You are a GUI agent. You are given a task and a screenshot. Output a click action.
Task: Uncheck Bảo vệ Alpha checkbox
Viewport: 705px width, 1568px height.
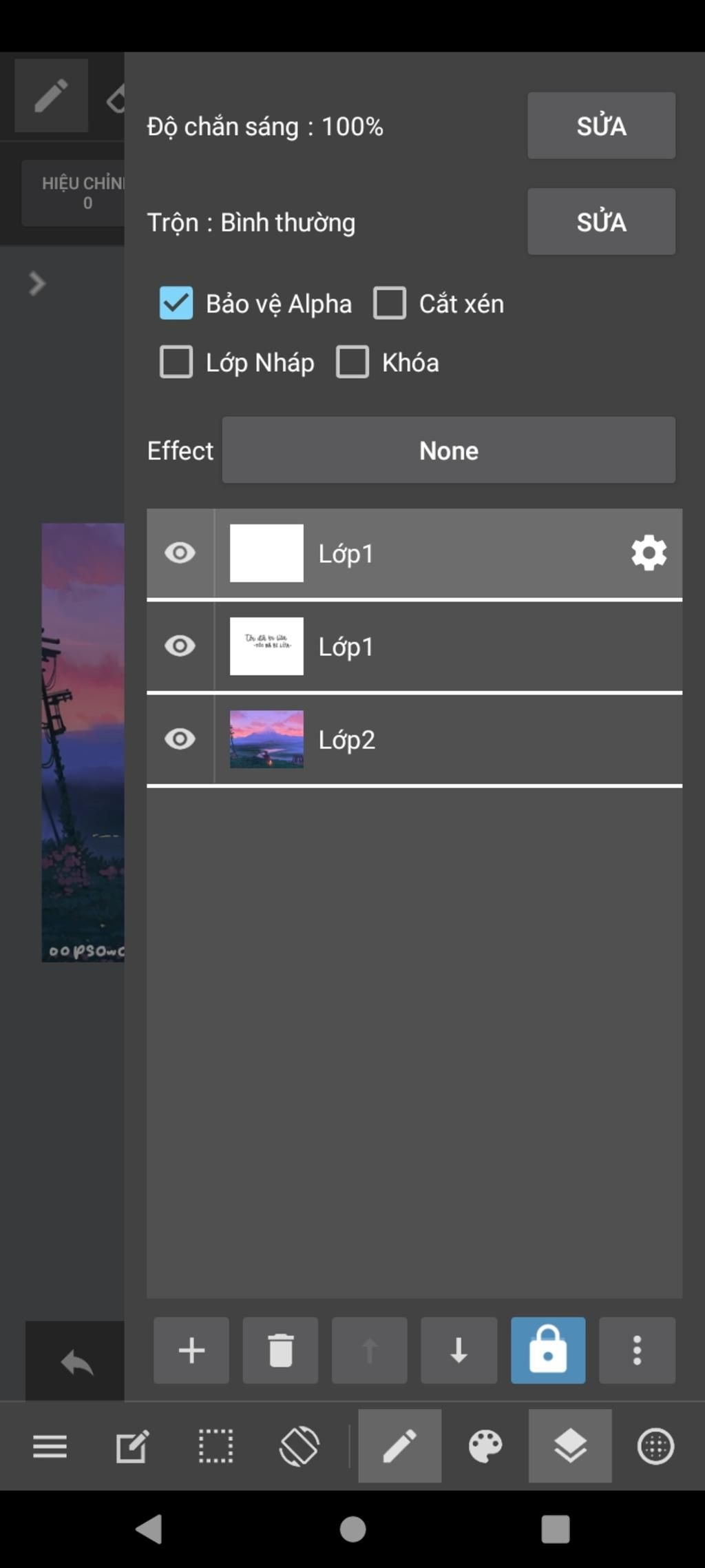tap(176, 303)
